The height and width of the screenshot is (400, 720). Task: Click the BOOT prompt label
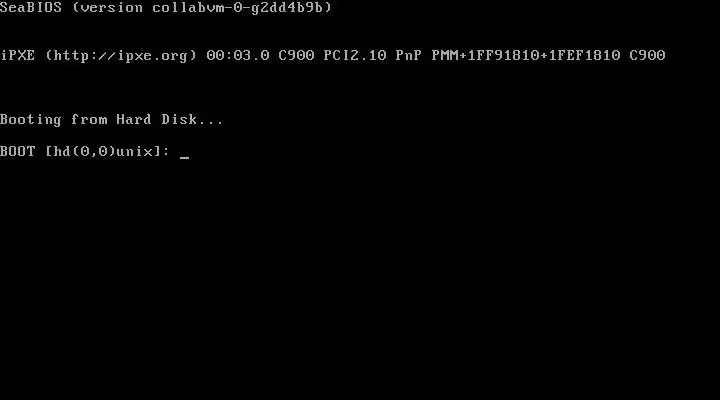tap(17, 152)
